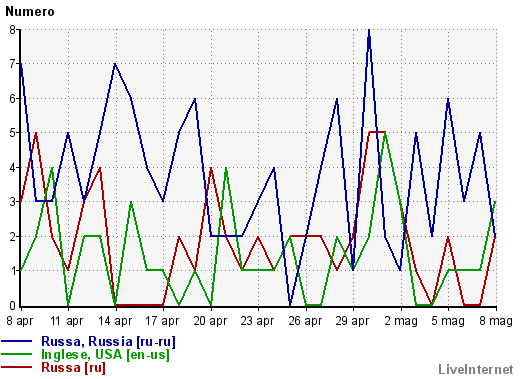
Task: Click the 8 apr x-axis label
Action: tap(20, 321)
